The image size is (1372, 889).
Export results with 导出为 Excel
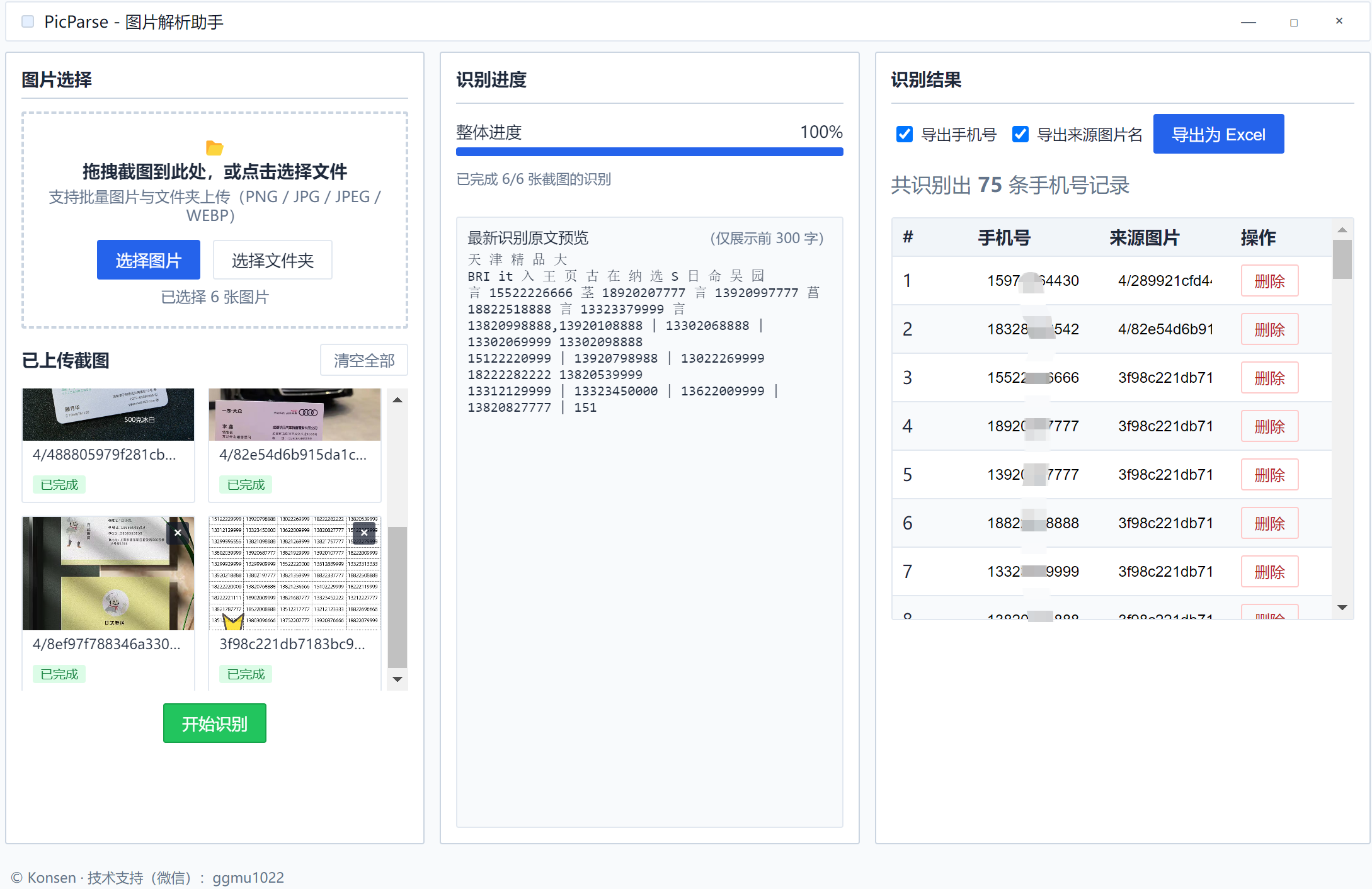[1218, 133]
